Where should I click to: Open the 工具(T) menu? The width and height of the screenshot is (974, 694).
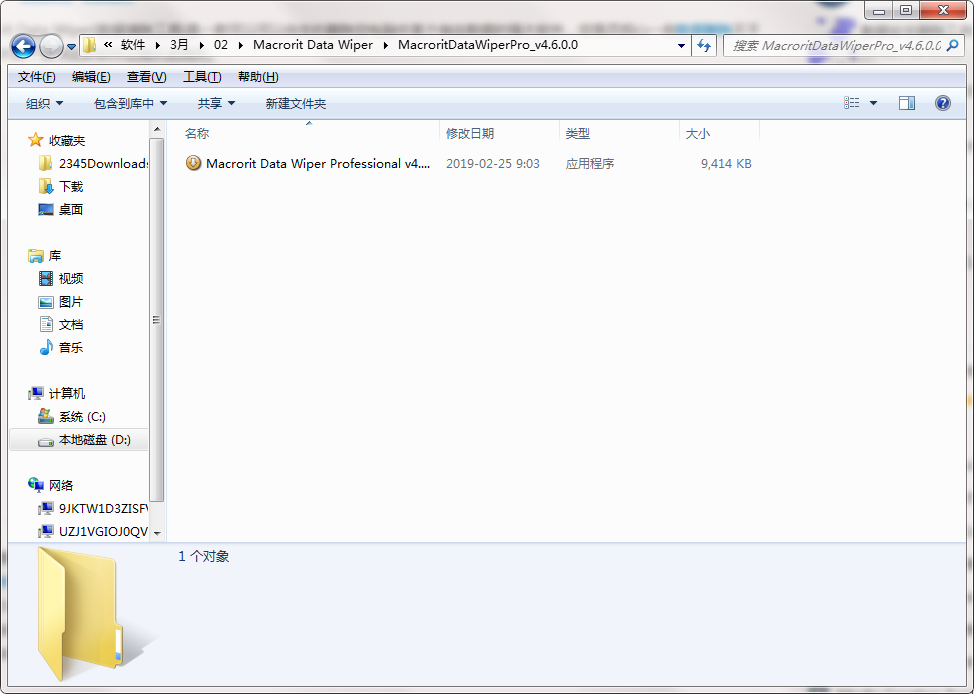point(202,77)
